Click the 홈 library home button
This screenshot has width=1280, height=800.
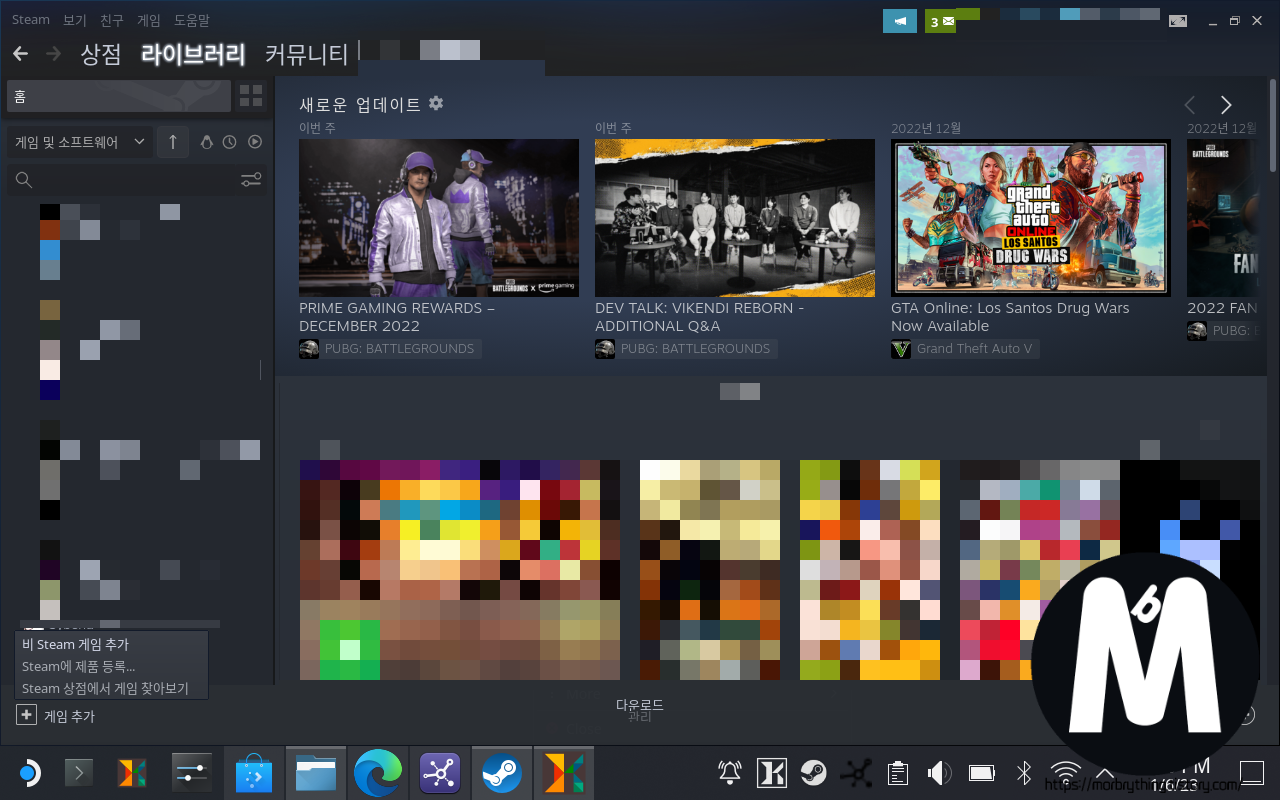[x=119, y=96]
